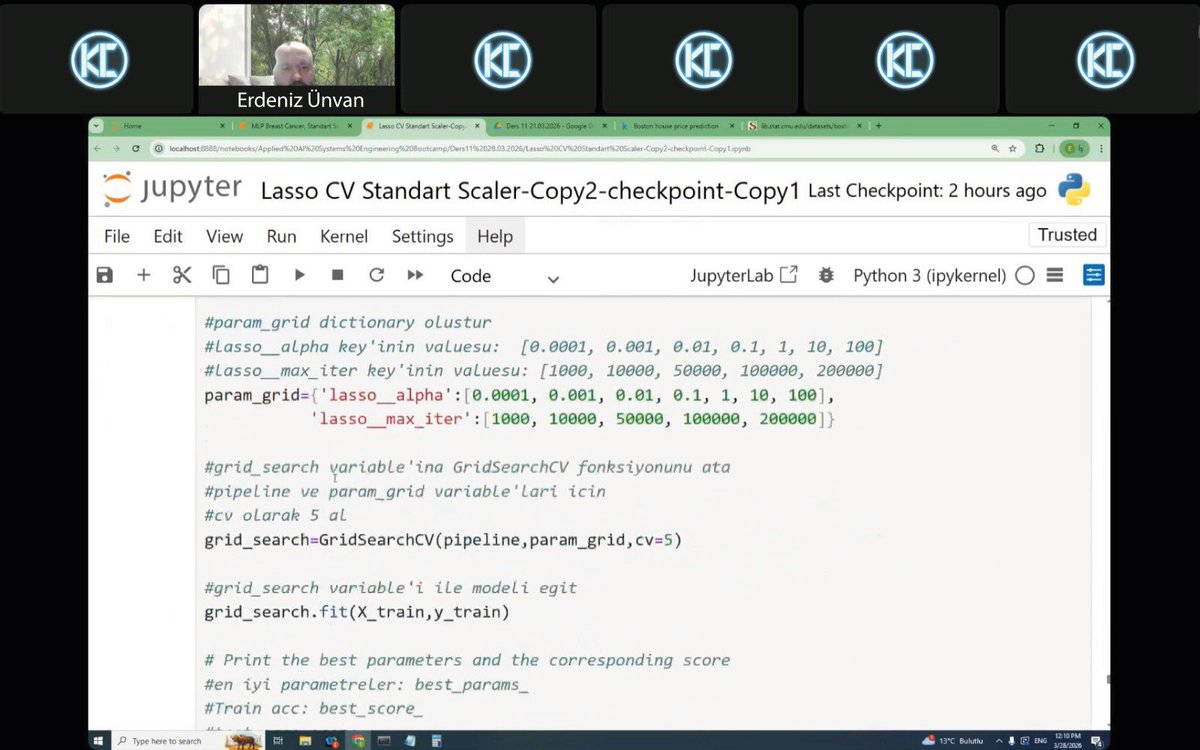Screen dimensions: 1200x750
Task: Open the Task View taskbar icon
Action: (278, 741)
